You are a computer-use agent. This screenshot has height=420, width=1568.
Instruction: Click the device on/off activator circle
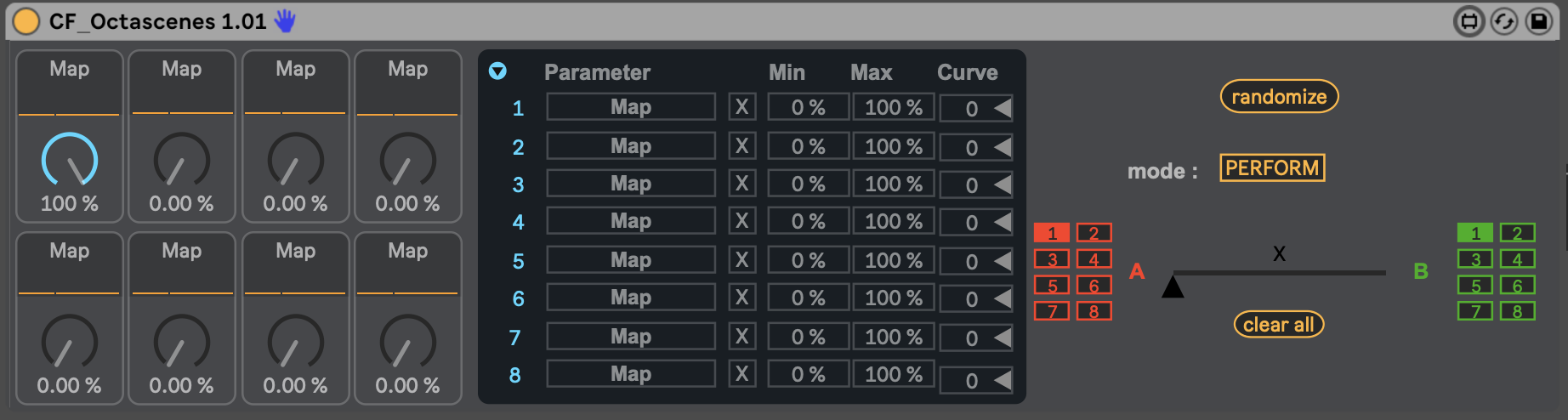coord(26,21)
